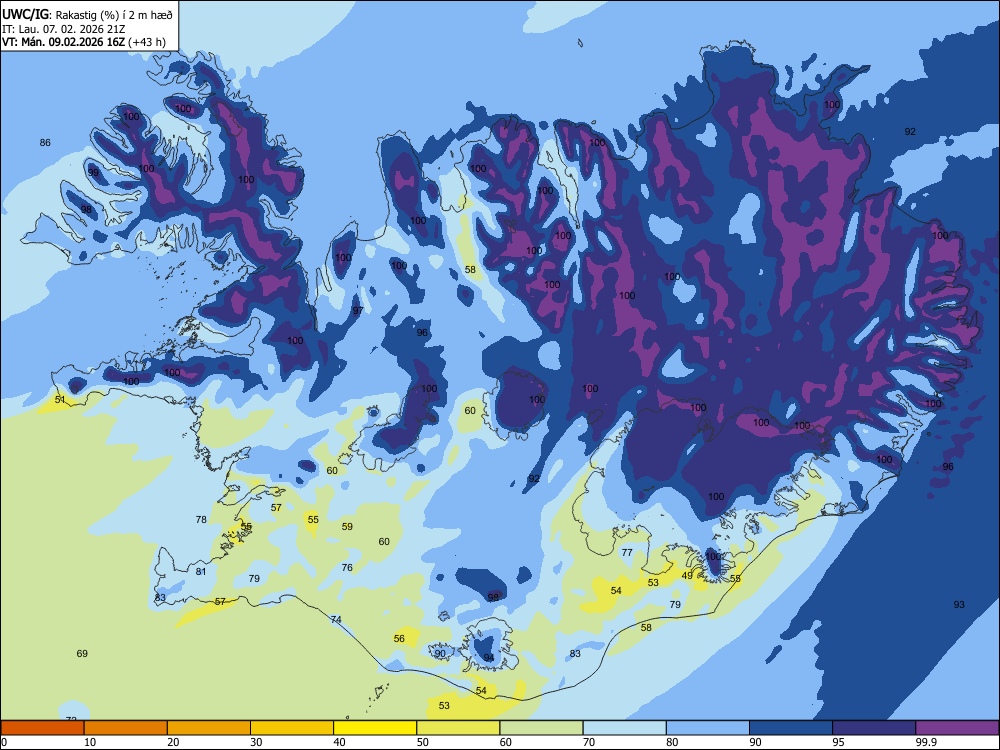
Task: Click the '94' value on the island
Action: coord(489,658)
